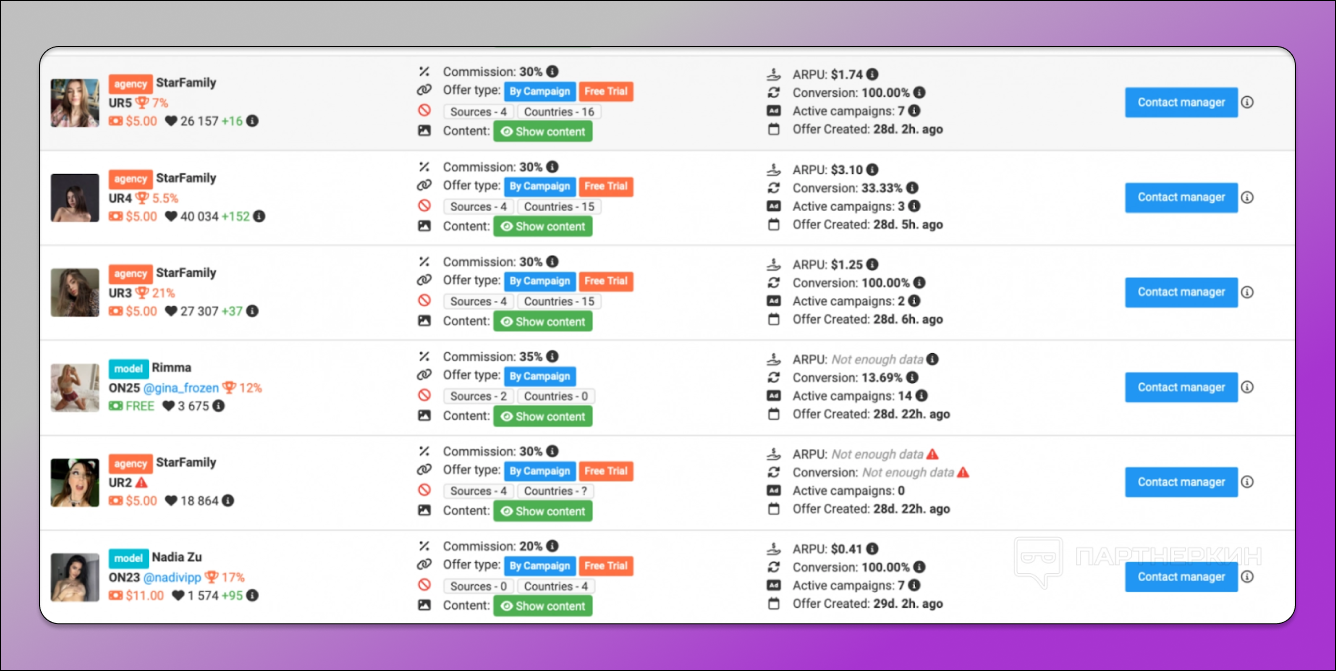Click By Campaign tag in Rimma's row
Image resolution: width=1336 pixels, height=671 pixels.
[x=539, y=376]
